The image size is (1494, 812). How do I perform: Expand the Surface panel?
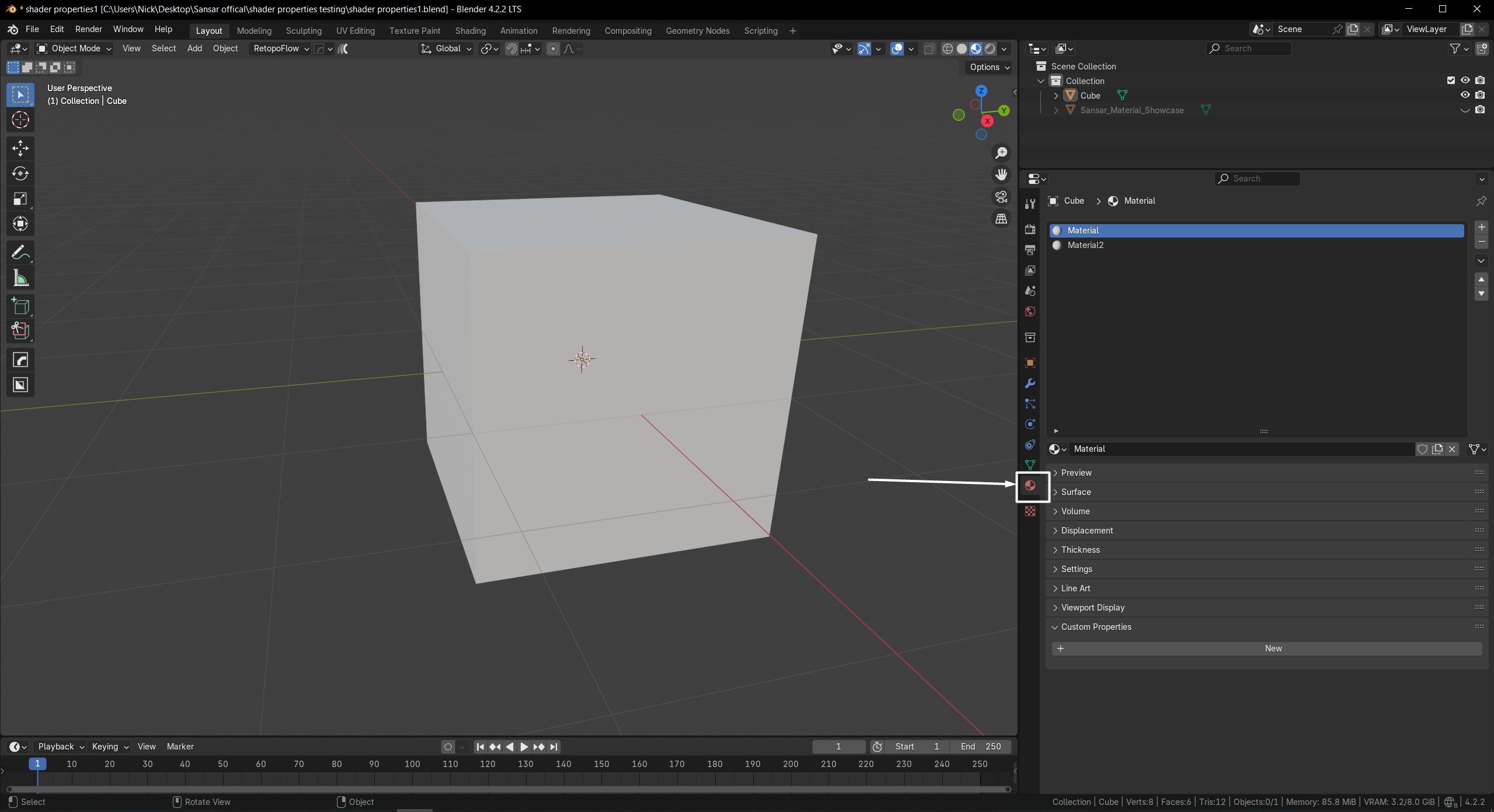coord(1075,492)
